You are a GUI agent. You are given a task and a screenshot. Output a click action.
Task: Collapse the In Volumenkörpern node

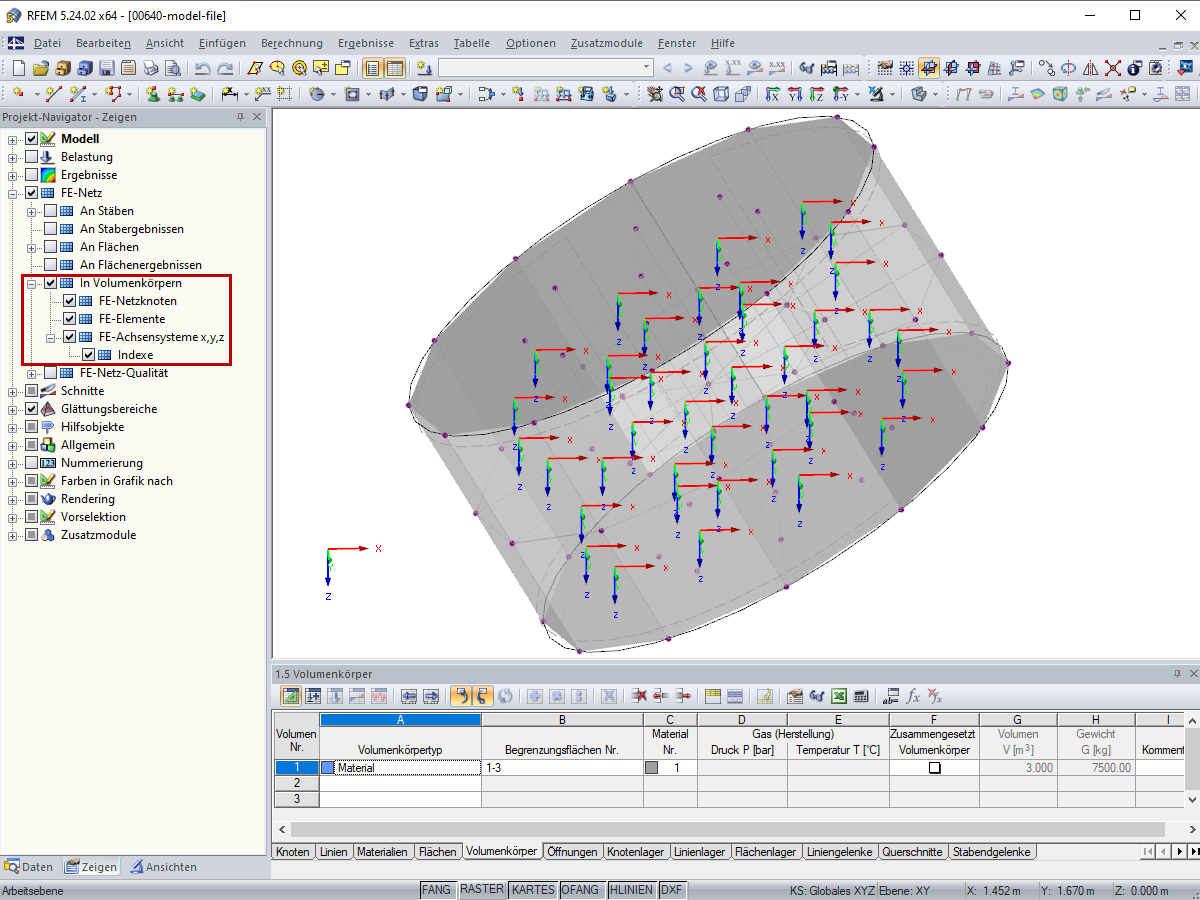[32, 283]
